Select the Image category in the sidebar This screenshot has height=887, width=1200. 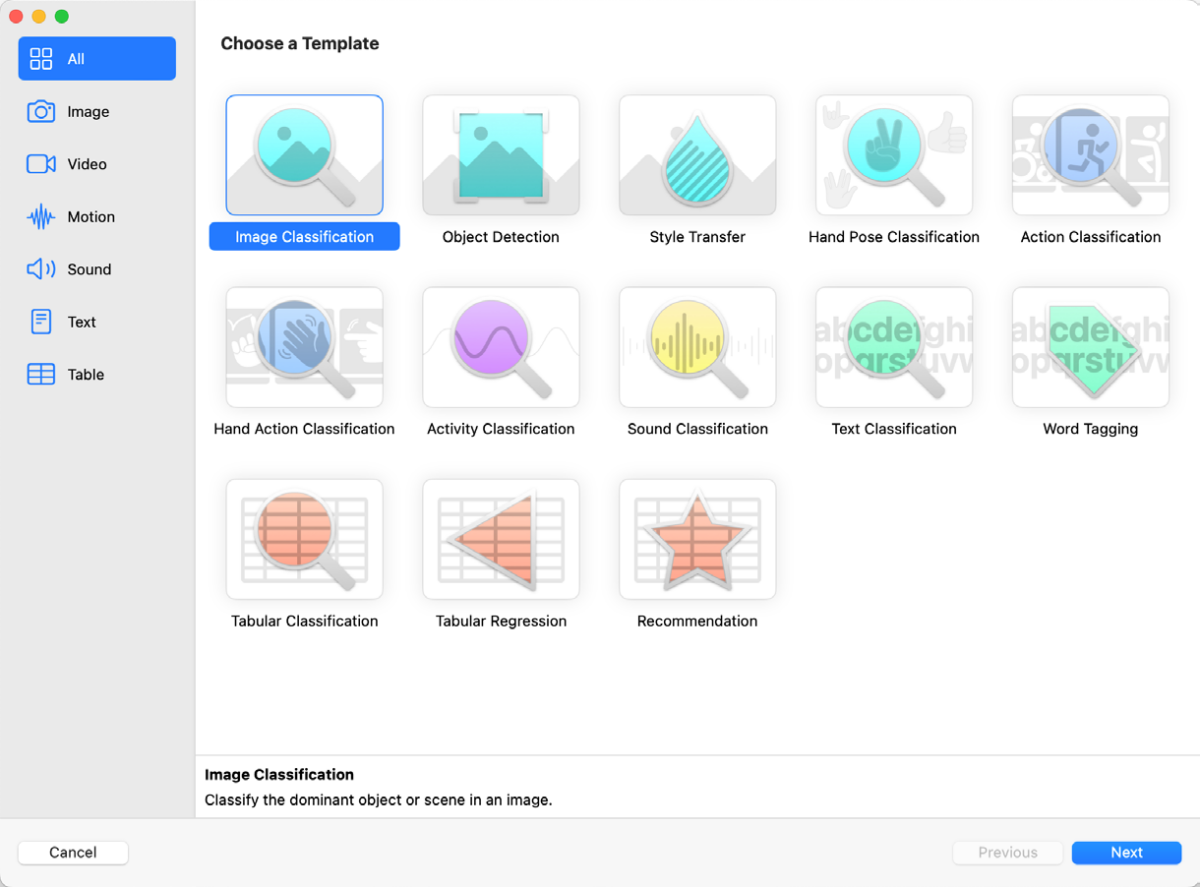click(96, 111)
